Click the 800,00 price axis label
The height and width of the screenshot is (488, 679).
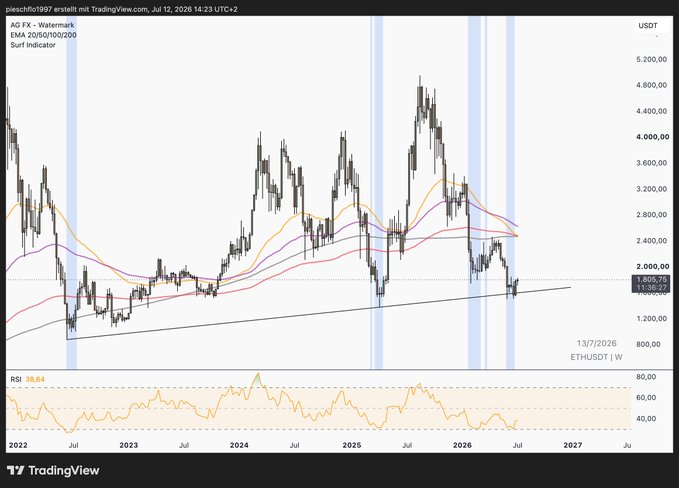648,344
